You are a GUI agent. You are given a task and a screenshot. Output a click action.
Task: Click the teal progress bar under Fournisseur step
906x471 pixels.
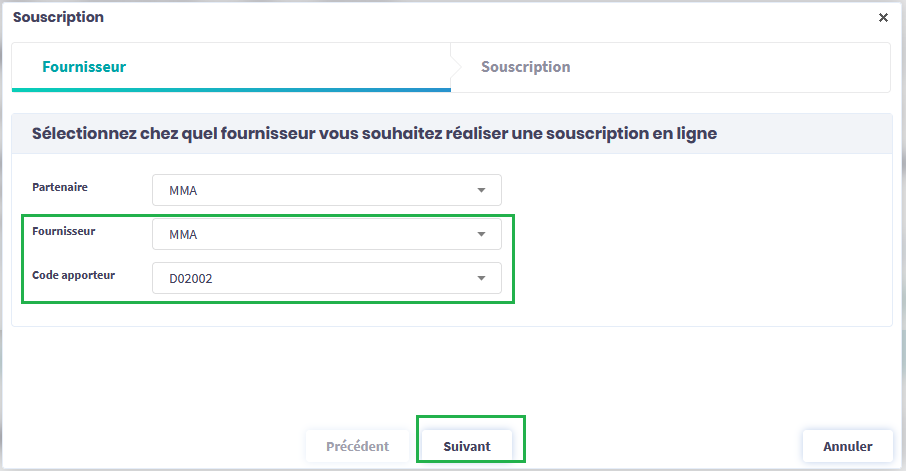230,90
